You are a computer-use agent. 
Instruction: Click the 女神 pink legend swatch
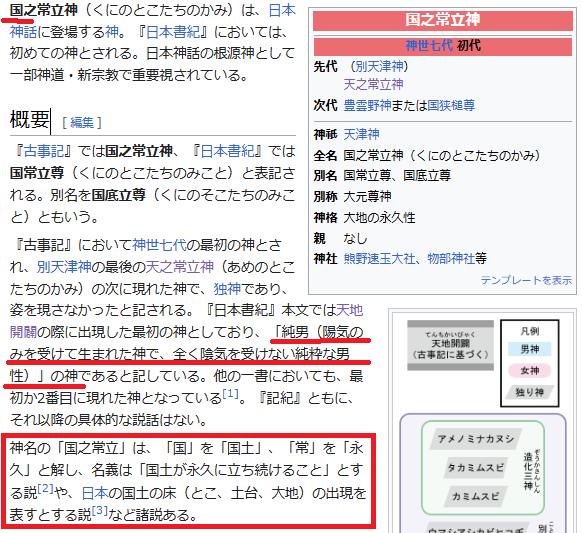530,370
